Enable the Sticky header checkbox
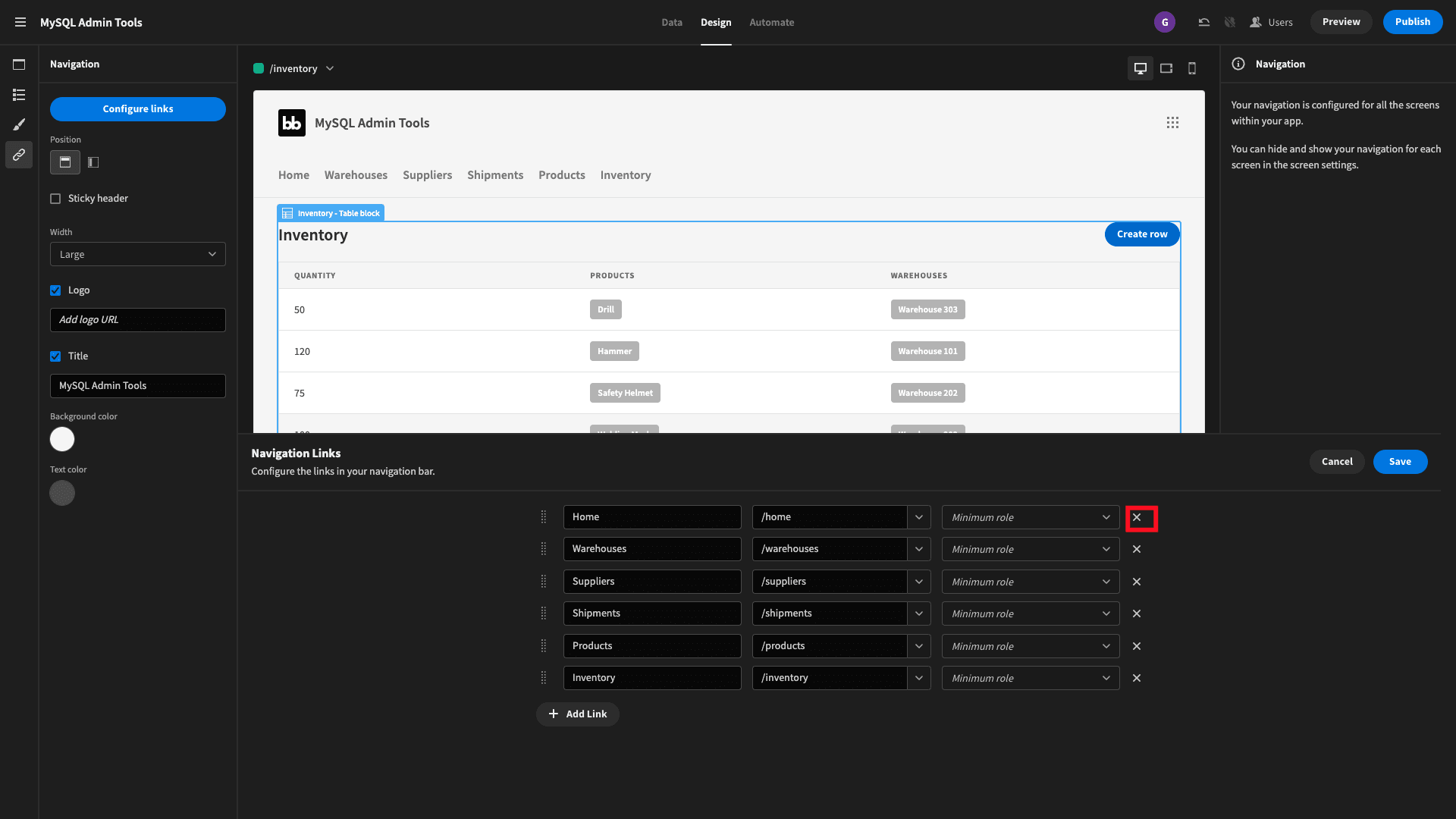 coord(56,198)
